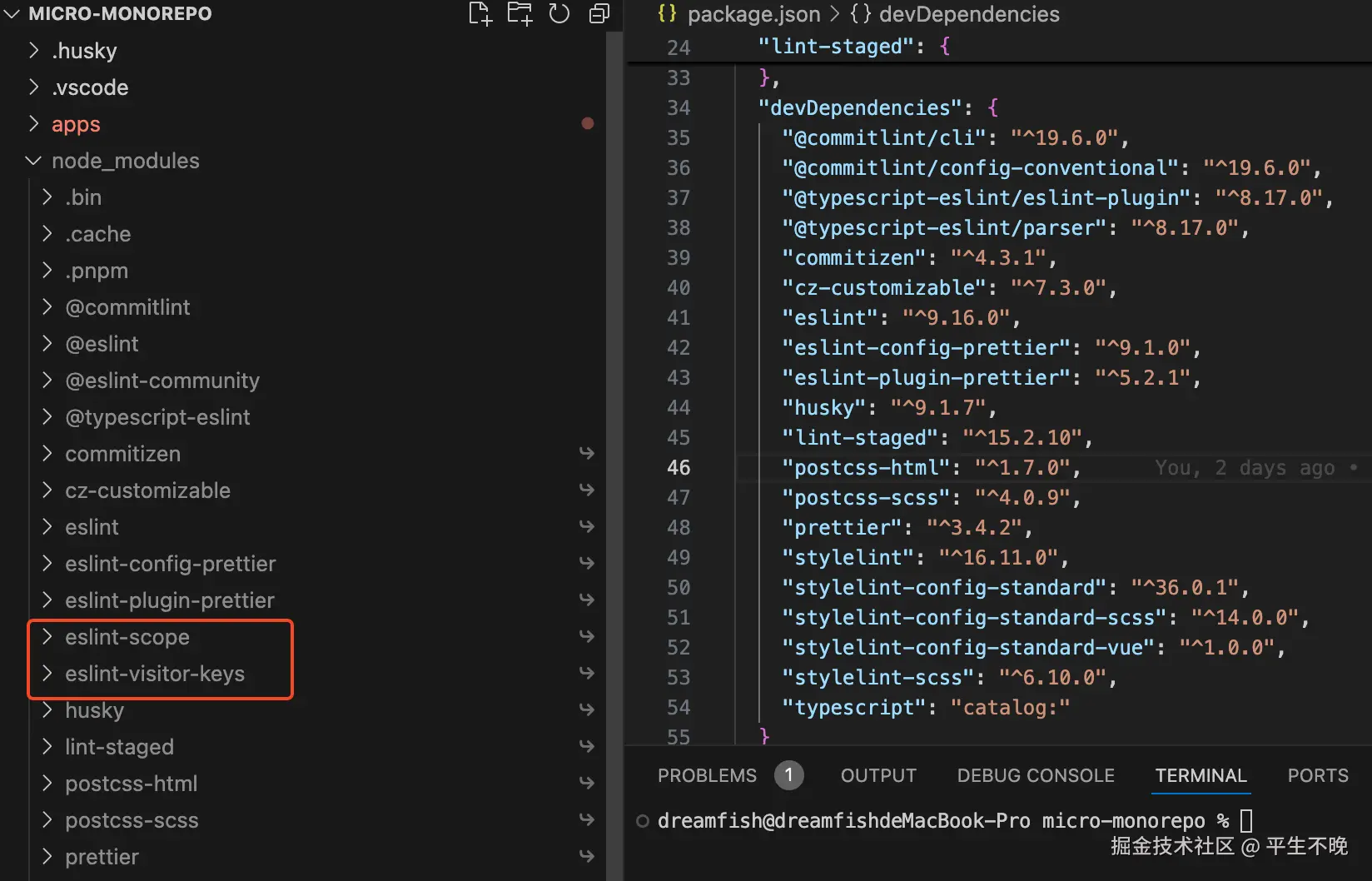This screenshot has height=881, width=1372.
Task: Click the "@commitlint/cli" key on line 35
Action: [x=884, y=137]
